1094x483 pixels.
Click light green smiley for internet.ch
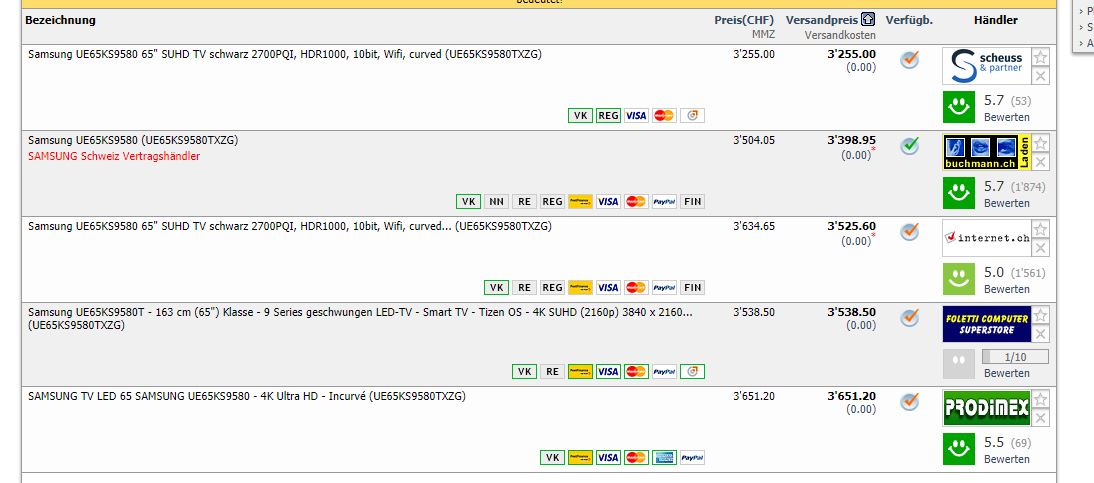[959, 279]
